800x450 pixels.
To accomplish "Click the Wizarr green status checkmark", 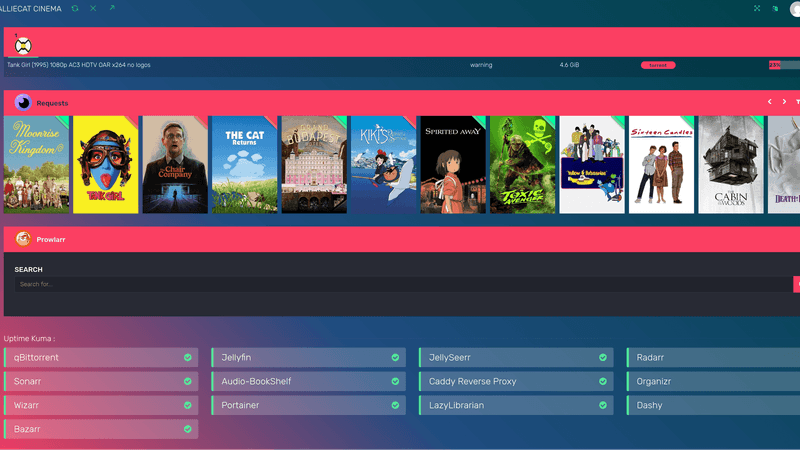I will tap(188, 406).
